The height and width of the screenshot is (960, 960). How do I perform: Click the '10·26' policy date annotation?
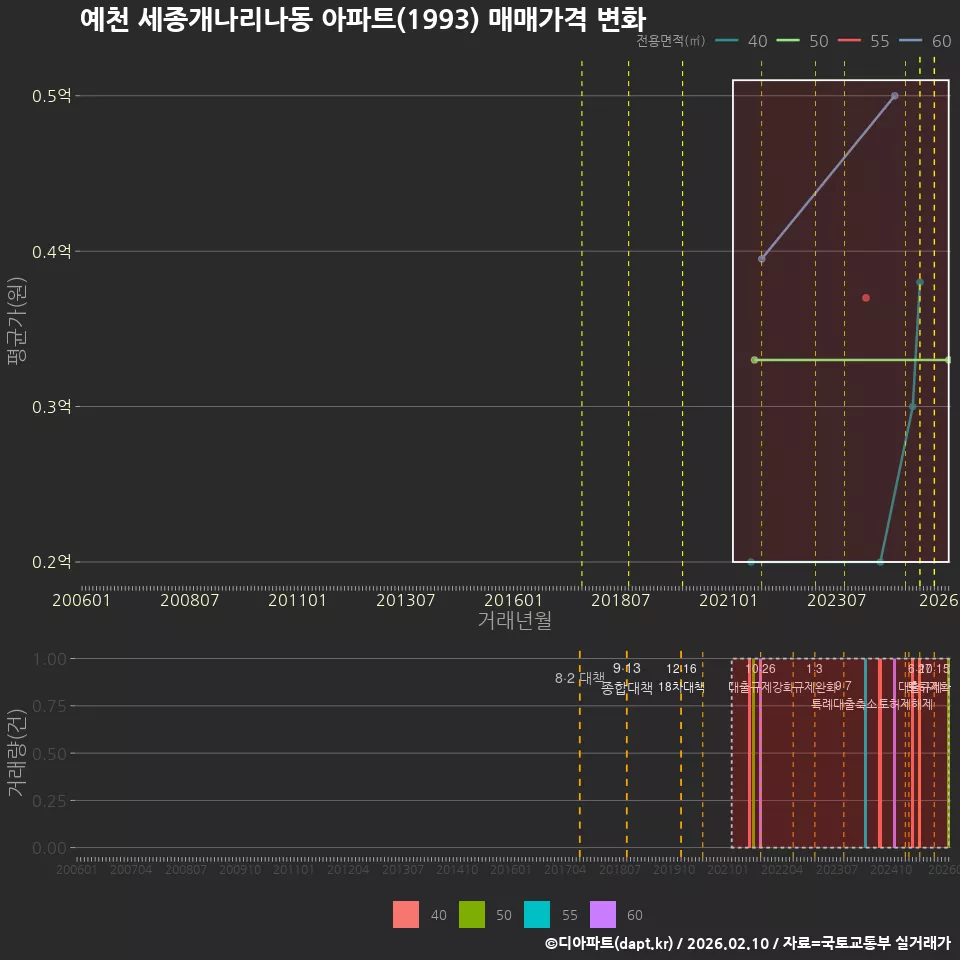click(x=761, y=669)
